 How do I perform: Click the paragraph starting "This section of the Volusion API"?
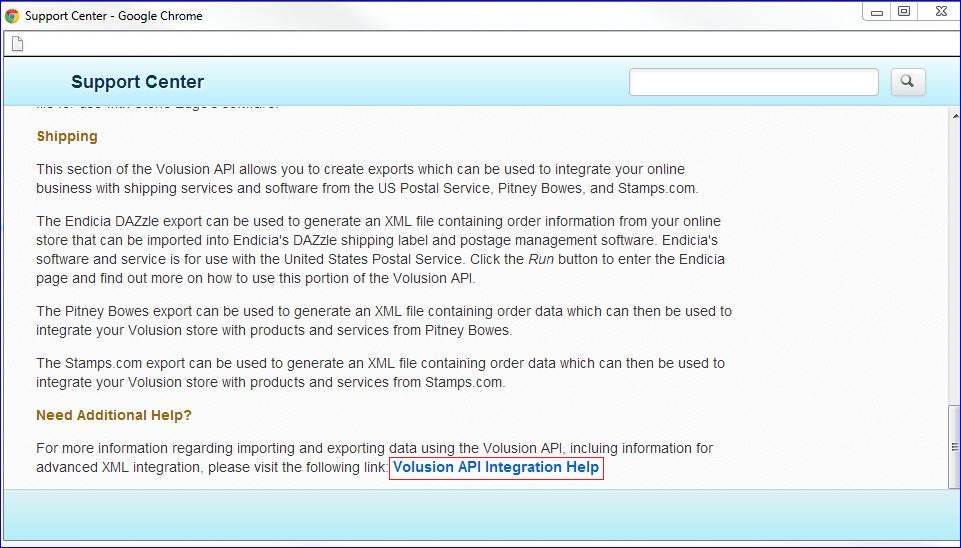point(367,178)
